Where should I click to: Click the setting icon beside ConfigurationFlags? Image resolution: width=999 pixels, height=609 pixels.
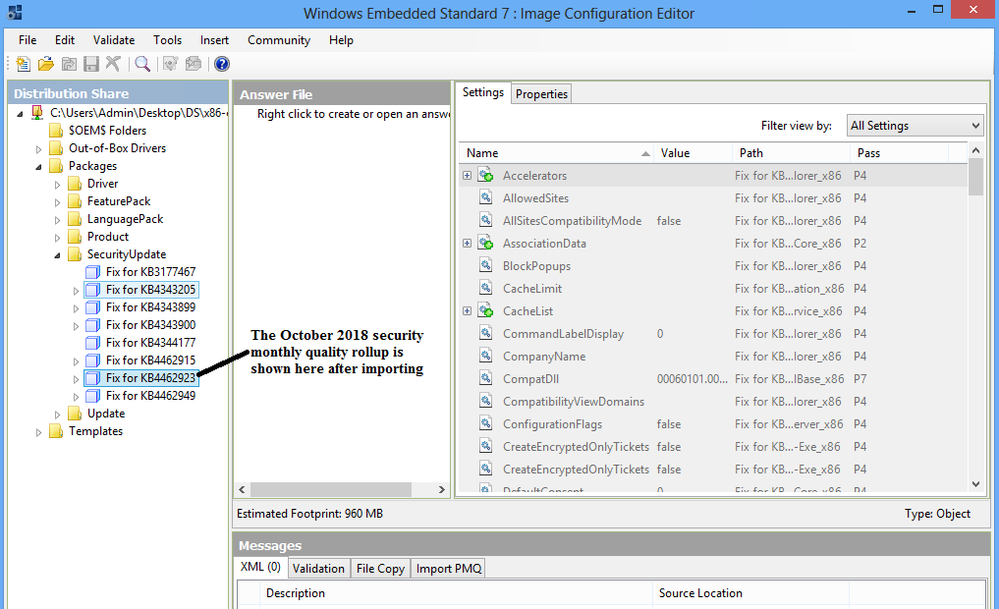tap(485, 424)
